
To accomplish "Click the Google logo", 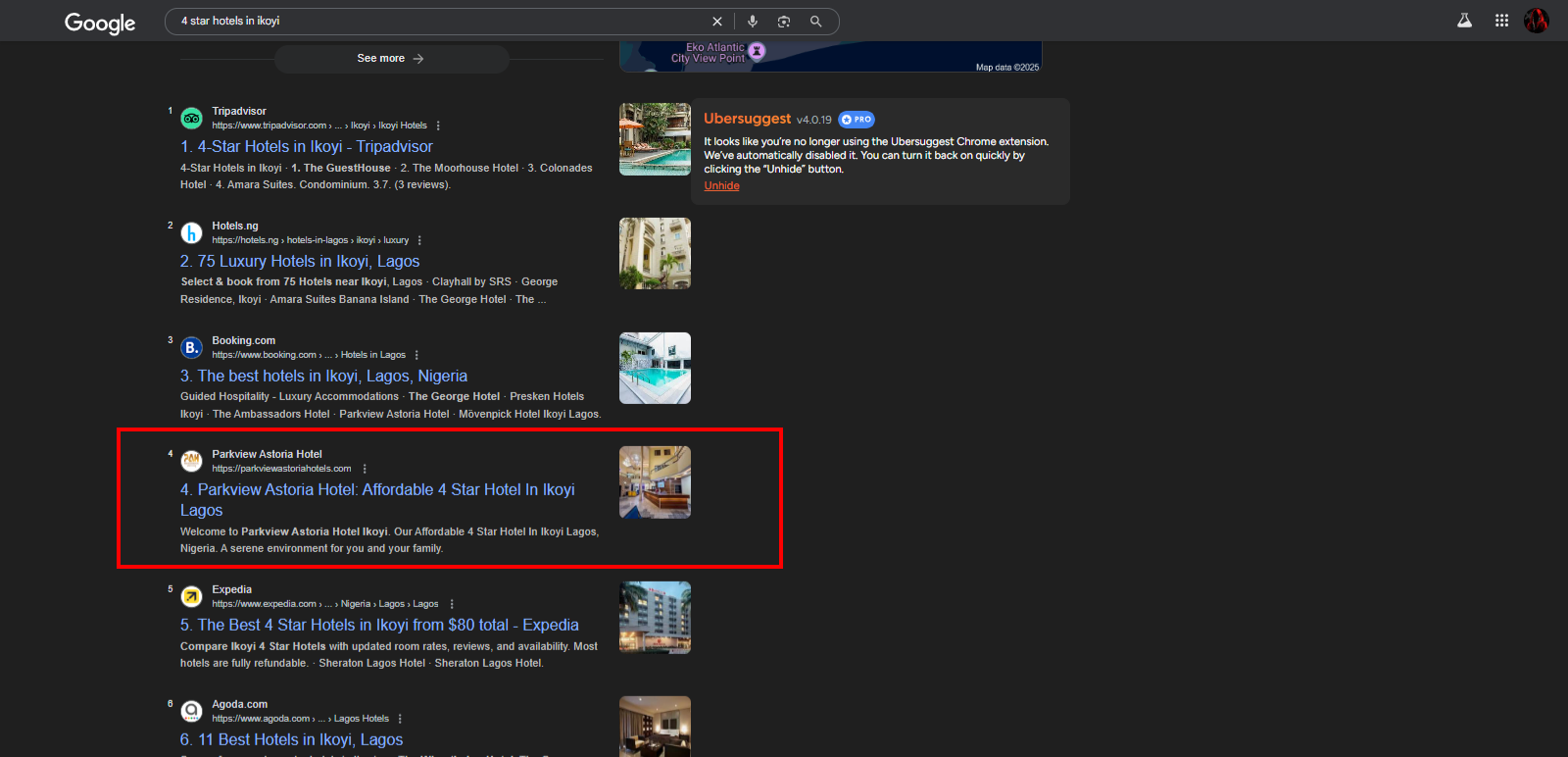I will pyautogui.click(x=100, y=23).
